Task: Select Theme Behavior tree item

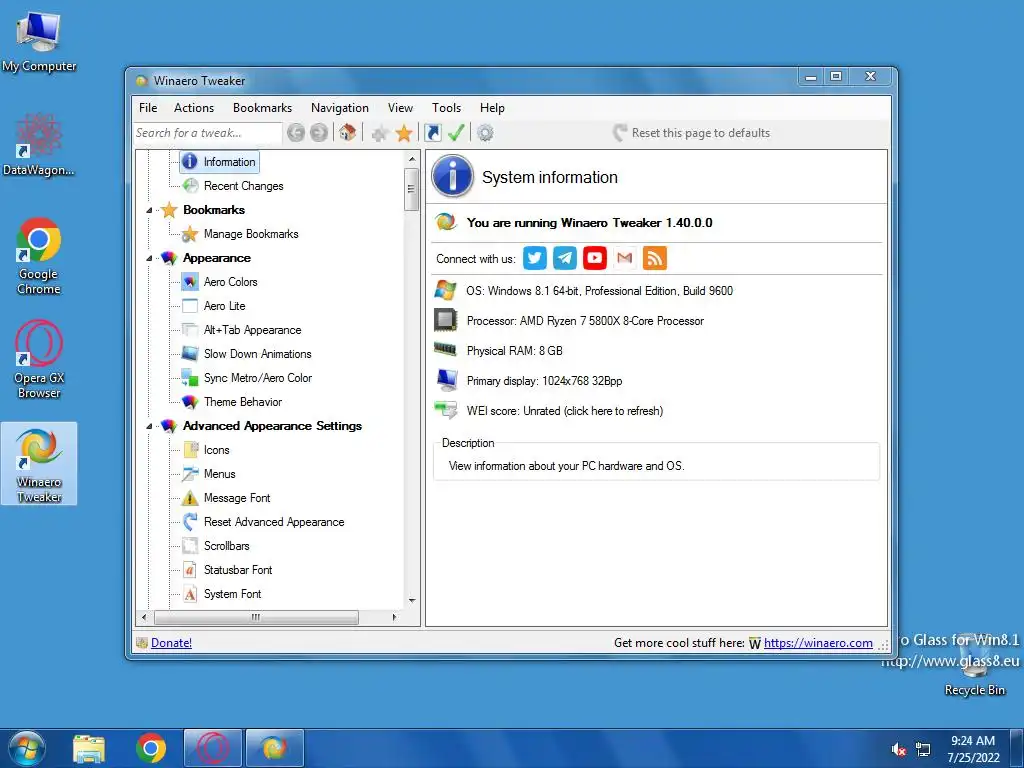Action: coord(243,402)
